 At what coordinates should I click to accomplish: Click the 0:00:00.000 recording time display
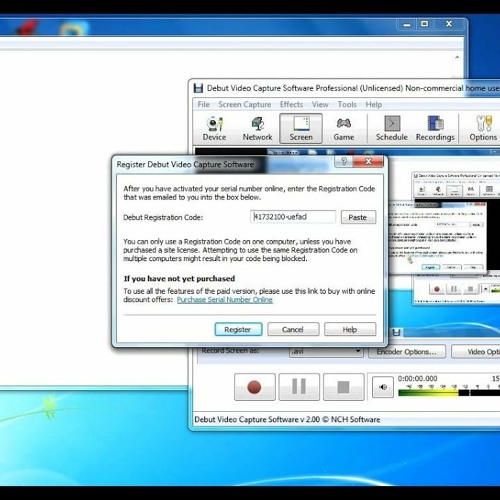point(417,379)
